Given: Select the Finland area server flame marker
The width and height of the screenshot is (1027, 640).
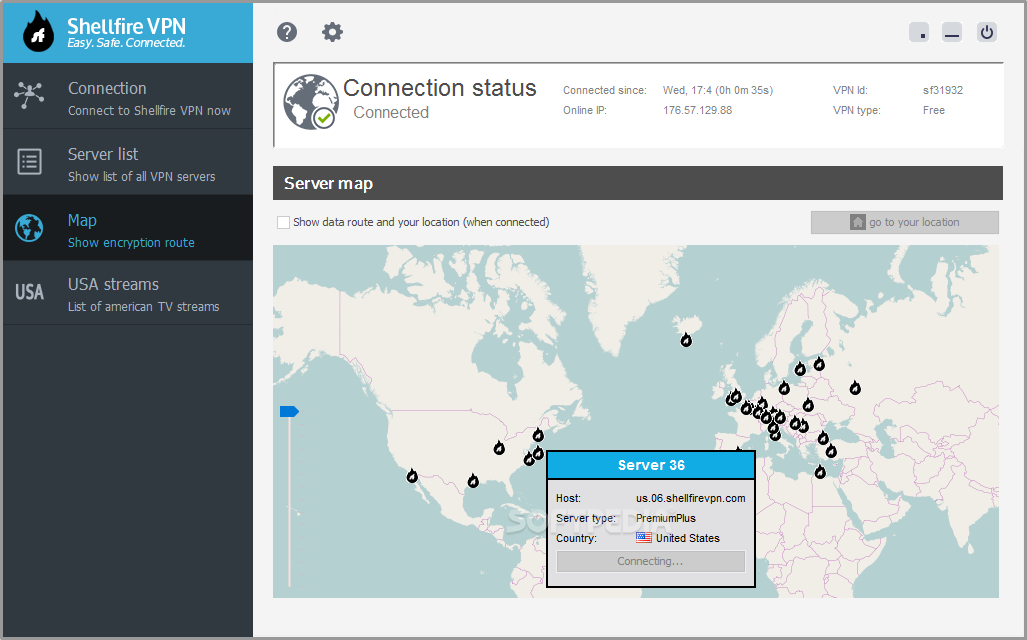Looking at the screenshot, I should [819, 364].
